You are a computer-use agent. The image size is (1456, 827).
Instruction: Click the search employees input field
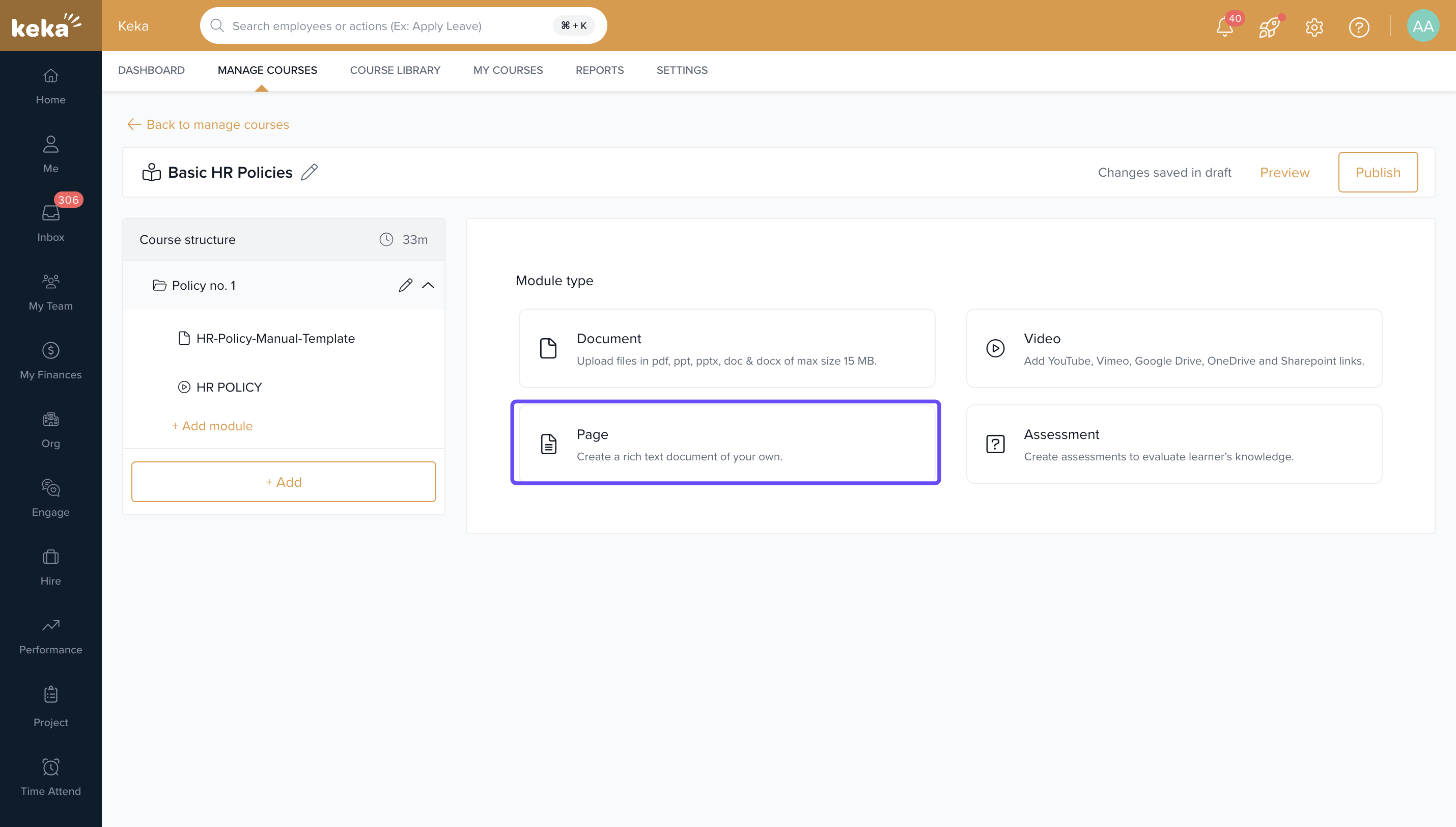(x=386, y=26)
